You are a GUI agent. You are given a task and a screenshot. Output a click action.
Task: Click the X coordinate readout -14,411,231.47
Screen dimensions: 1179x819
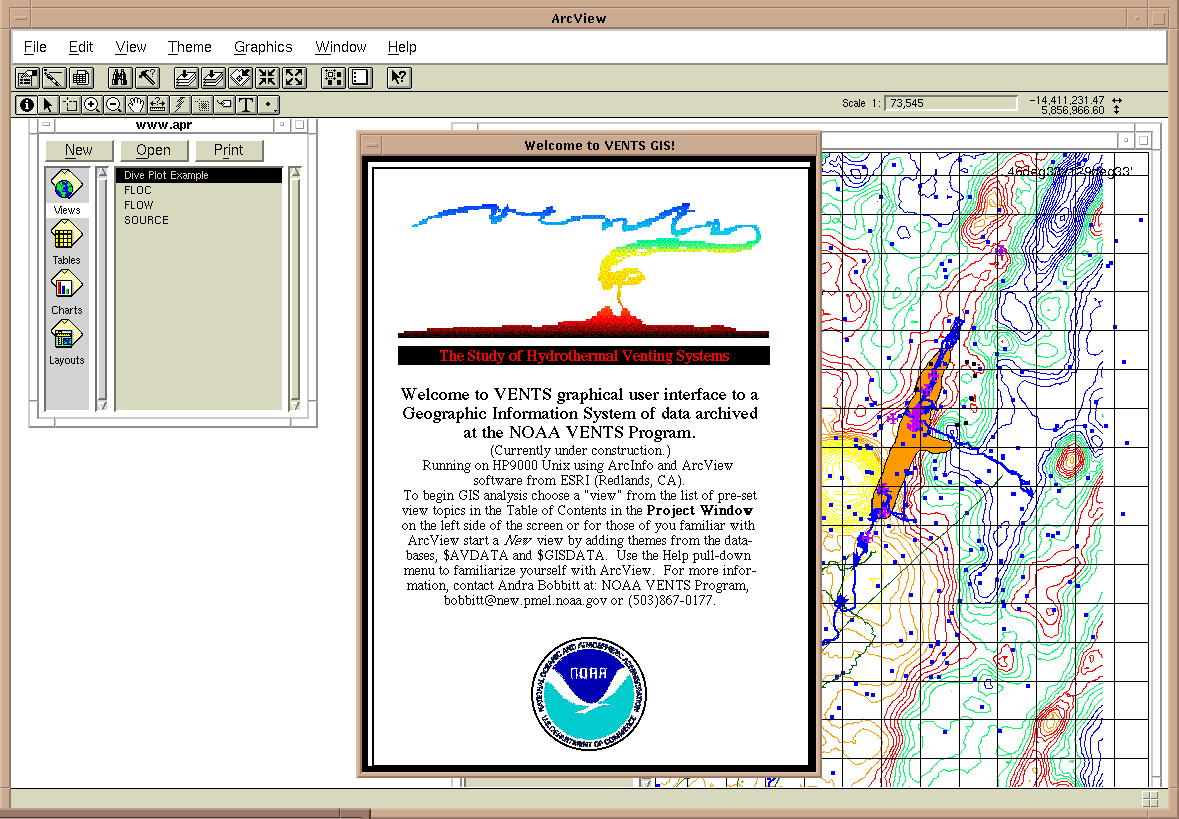pyautogui.click(x=1066, y=100)
